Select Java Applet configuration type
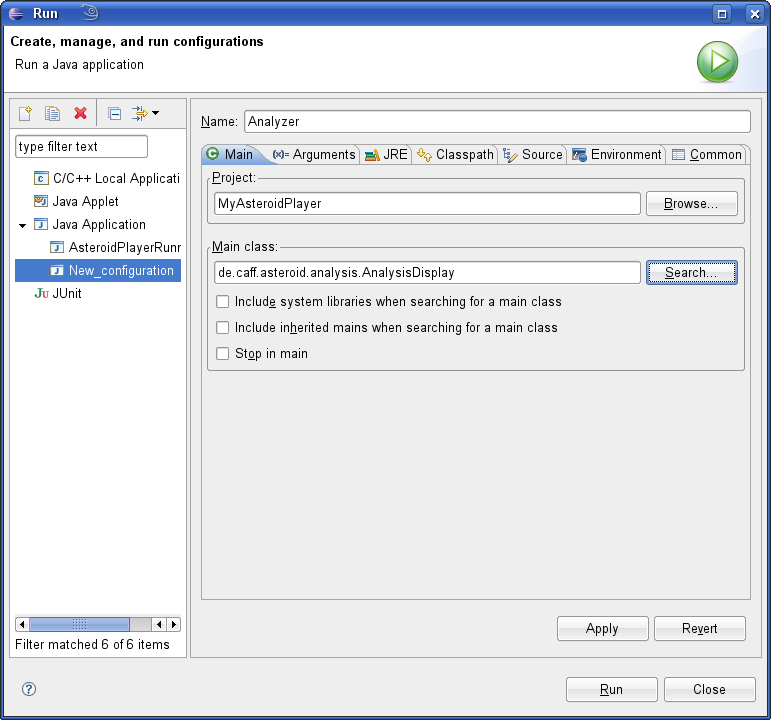 76,201
